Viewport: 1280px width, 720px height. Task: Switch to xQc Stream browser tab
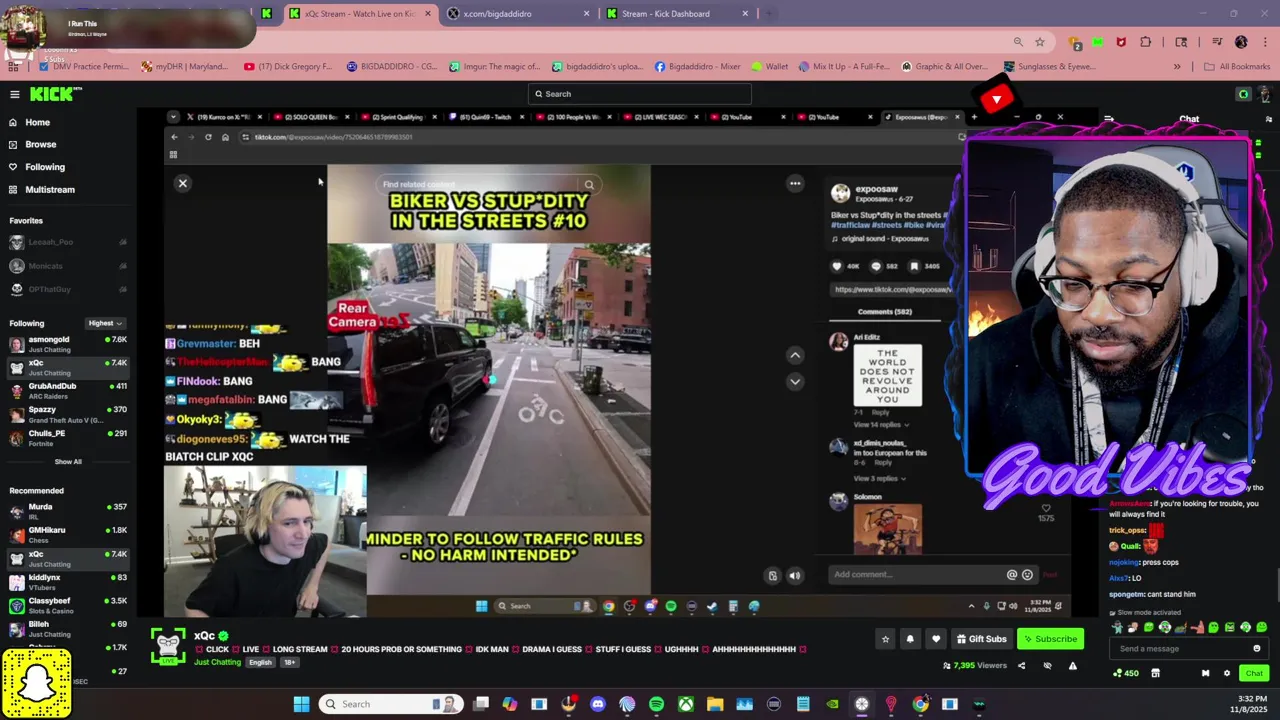(360, 14)
